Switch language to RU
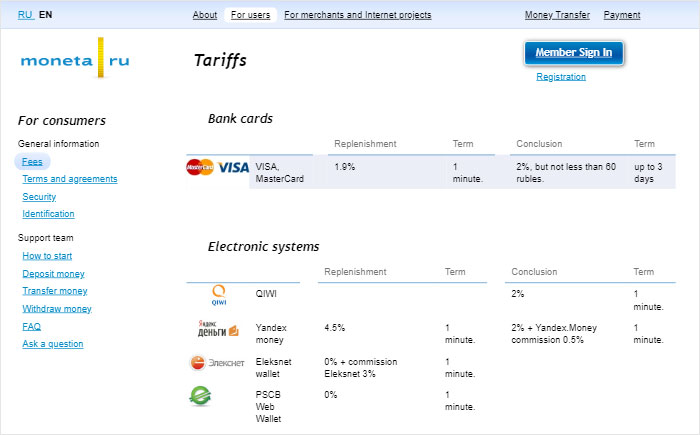Viewport: 700px width, 435px height. [x=25, y=15]
